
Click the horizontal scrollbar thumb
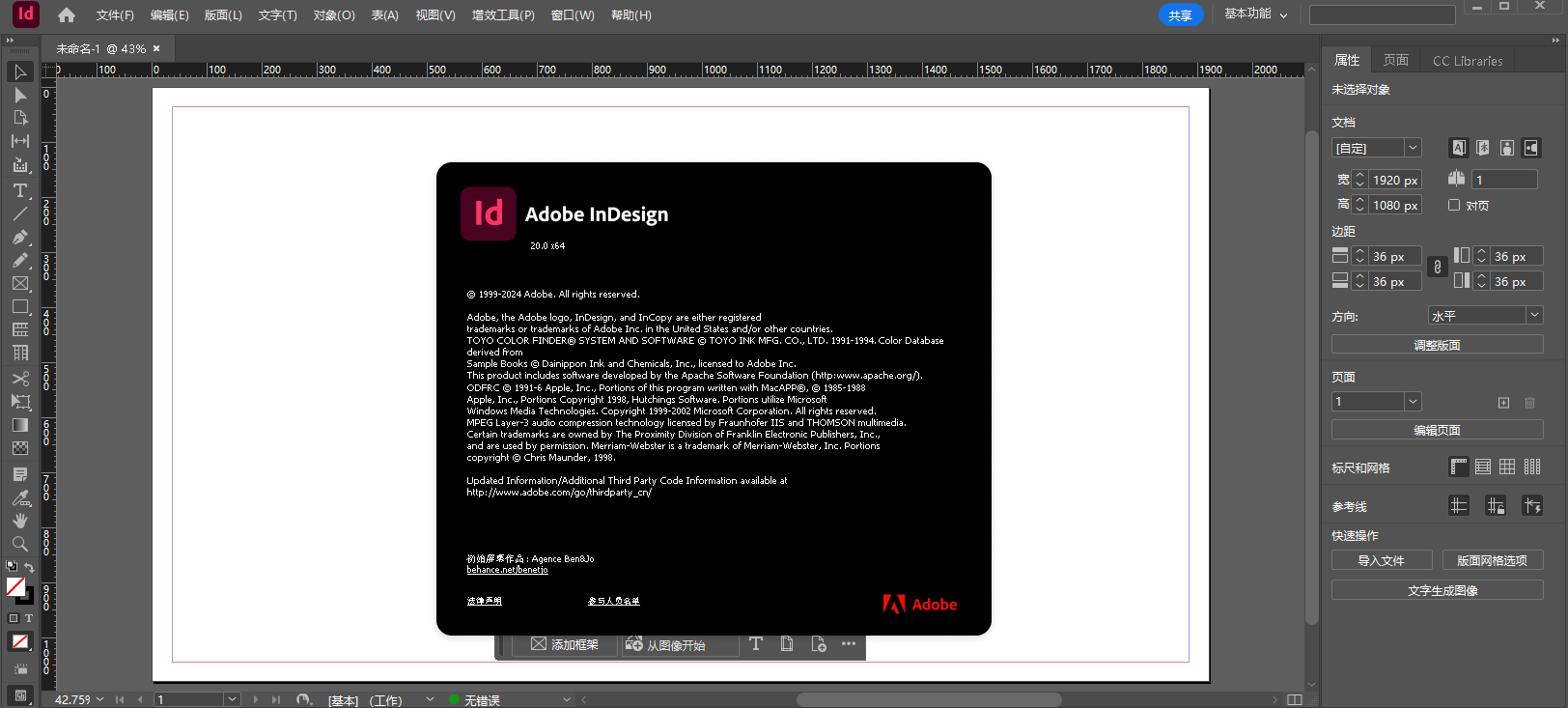click(929, 699)
